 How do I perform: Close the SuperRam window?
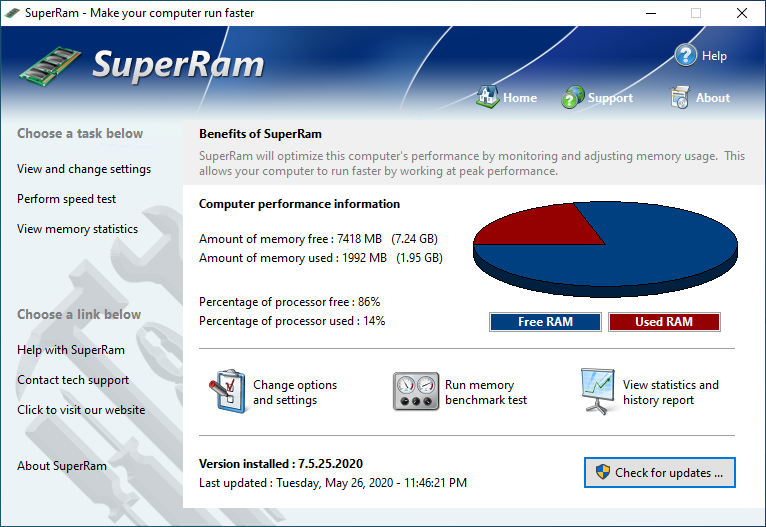pos(742,13)
